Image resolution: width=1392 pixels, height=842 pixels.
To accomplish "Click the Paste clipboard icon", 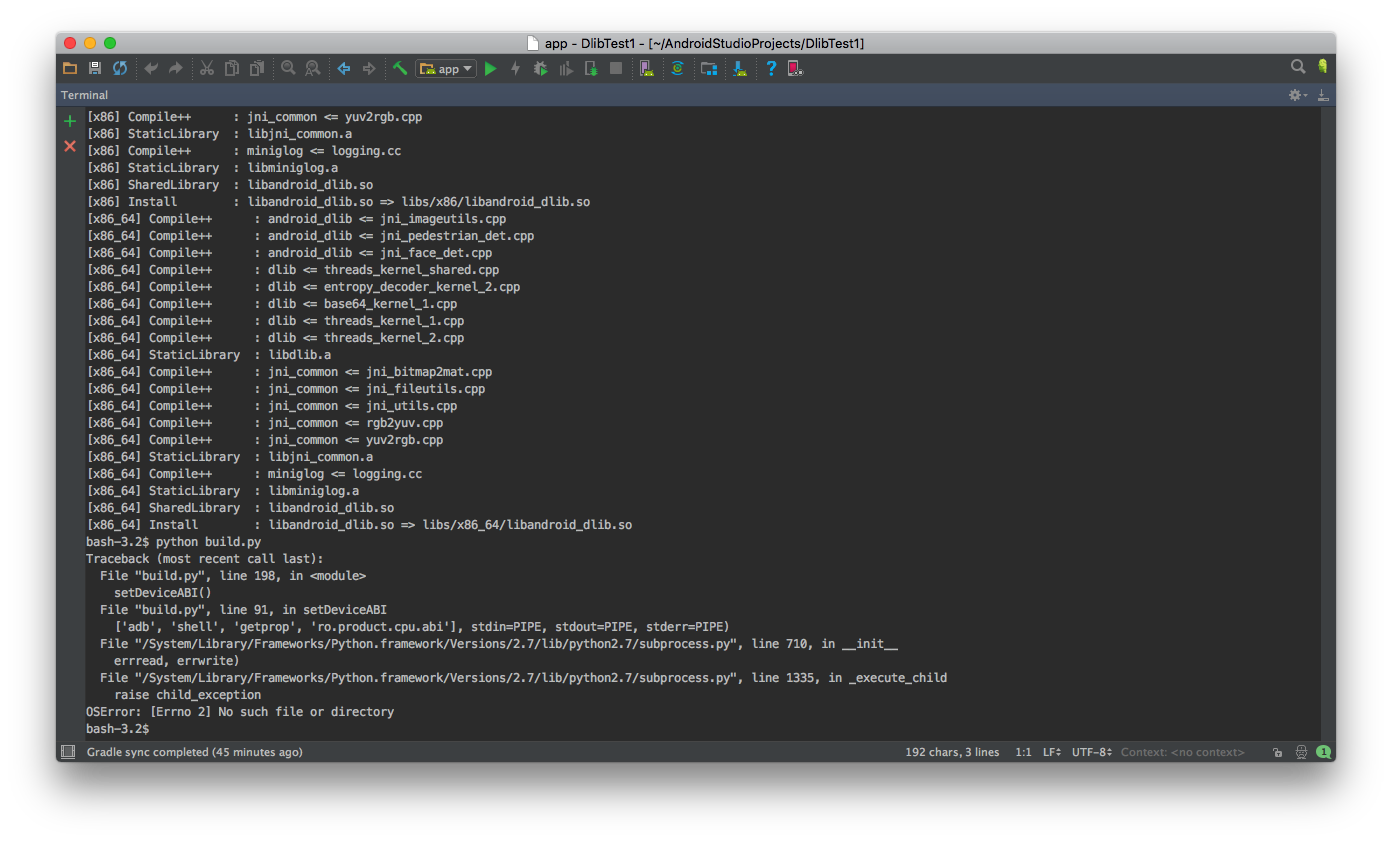I will click(x=257, y=68).
